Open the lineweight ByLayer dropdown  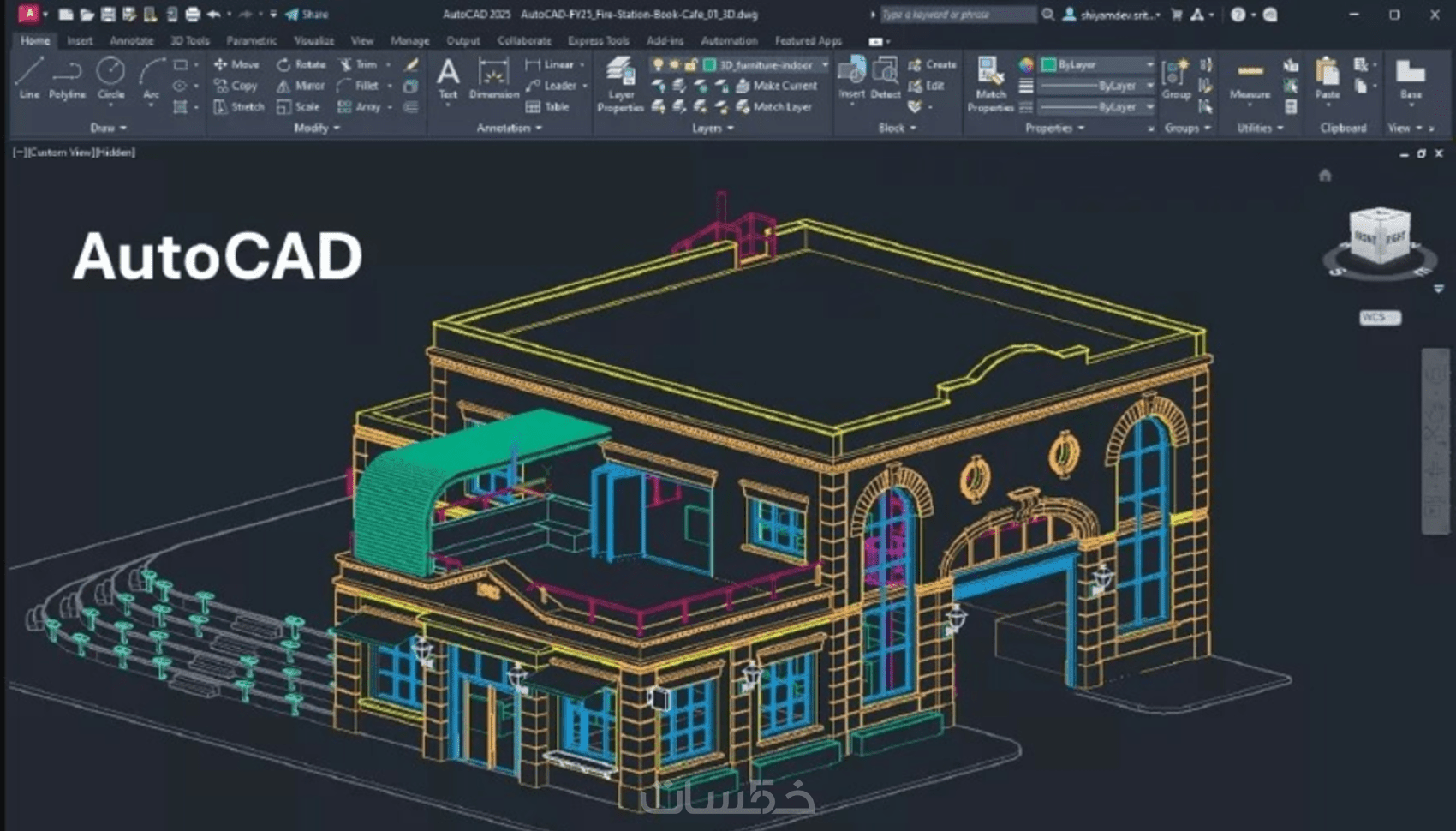pos(1097,86)
